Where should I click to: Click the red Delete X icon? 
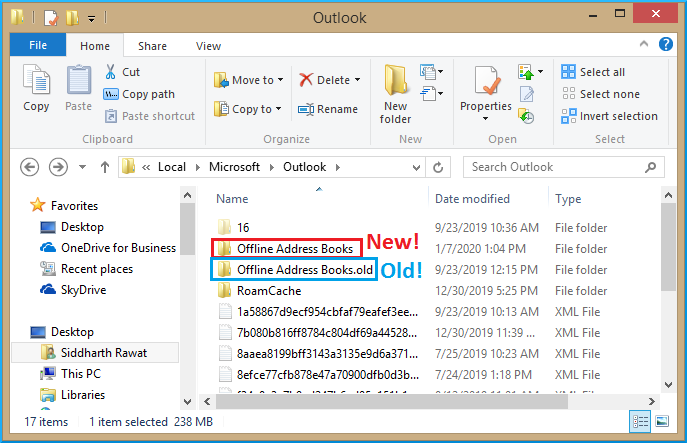click(x=306, y=80)
